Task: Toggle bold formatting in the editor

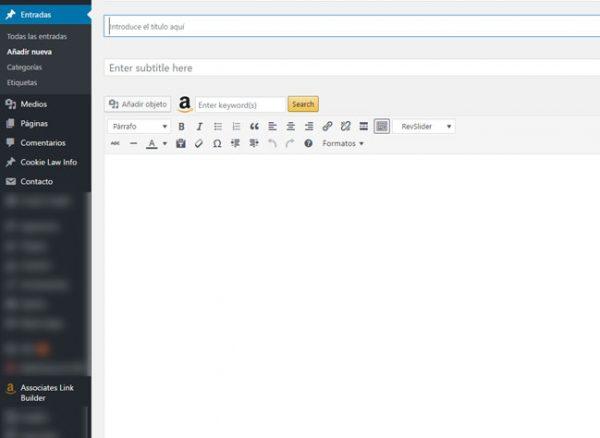Action: coord(181,127)
